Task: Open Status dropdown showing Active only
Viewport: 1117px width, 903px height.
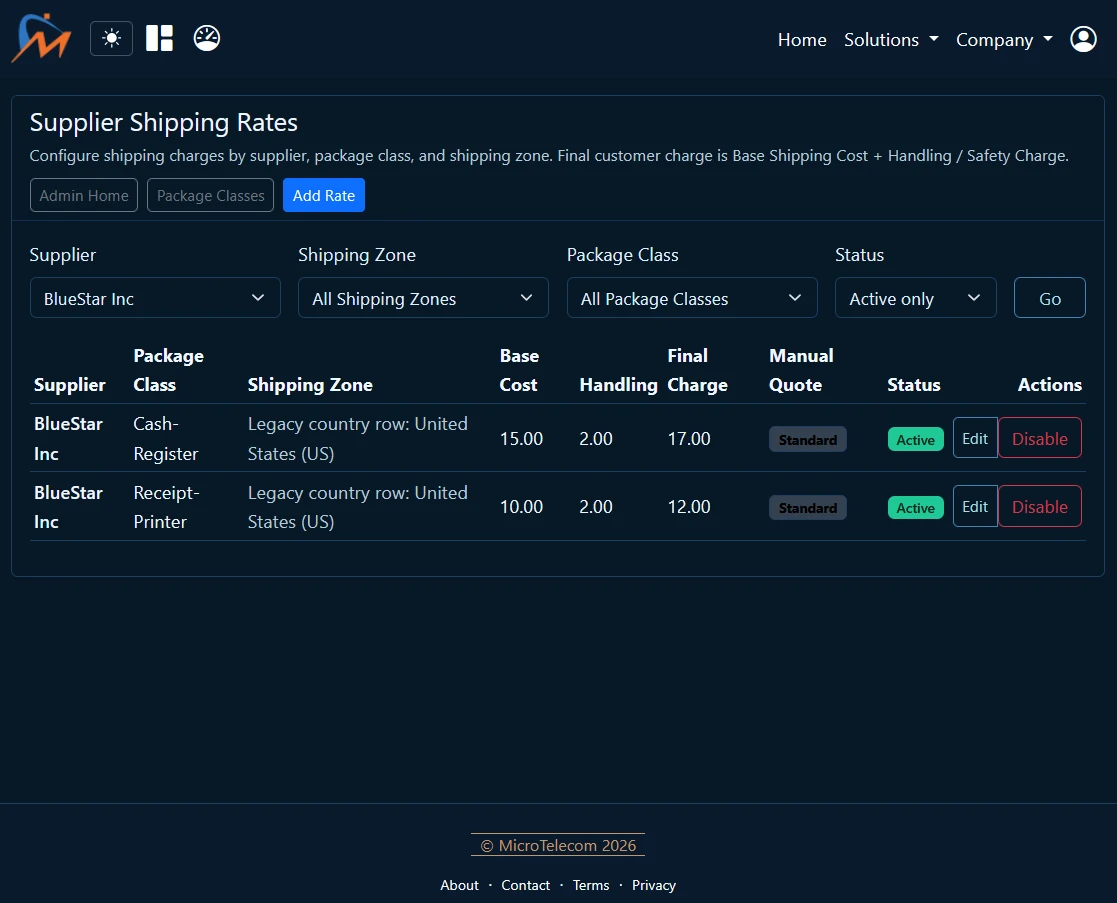Action: tap(915, 298)
